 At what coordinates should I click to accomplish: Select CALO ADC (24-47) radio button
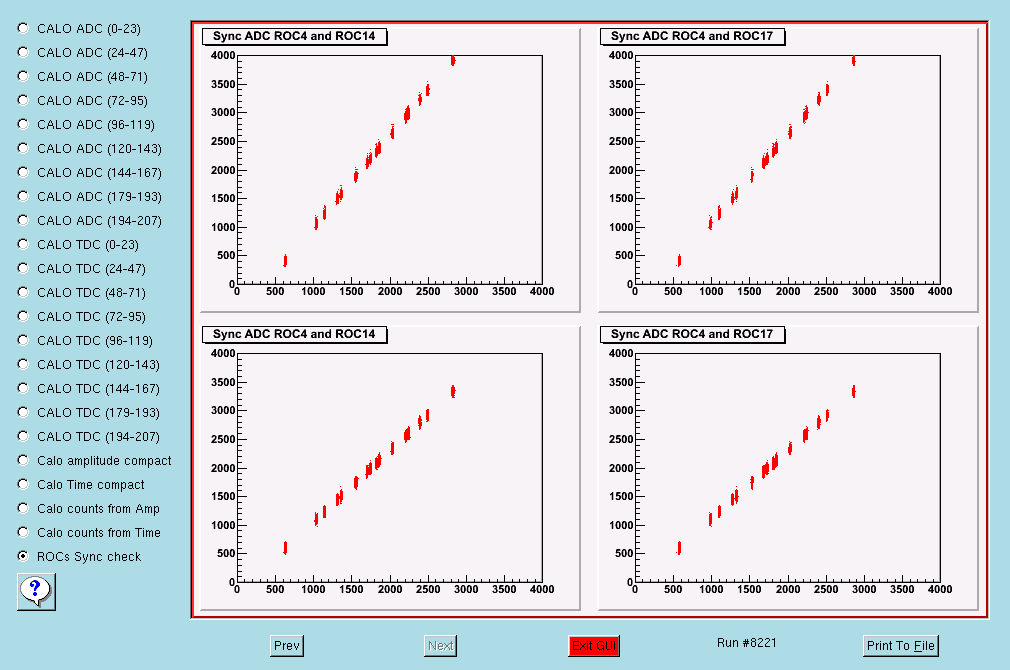coord(23,52)
